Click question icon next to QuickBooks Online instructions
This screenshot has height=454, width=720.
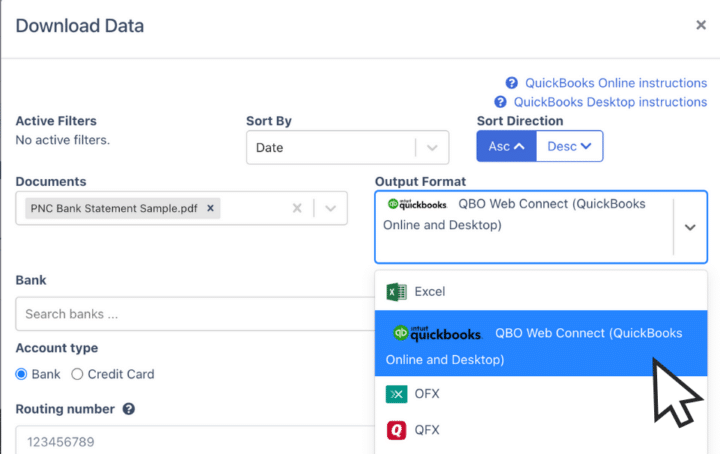tap(512, 83)
